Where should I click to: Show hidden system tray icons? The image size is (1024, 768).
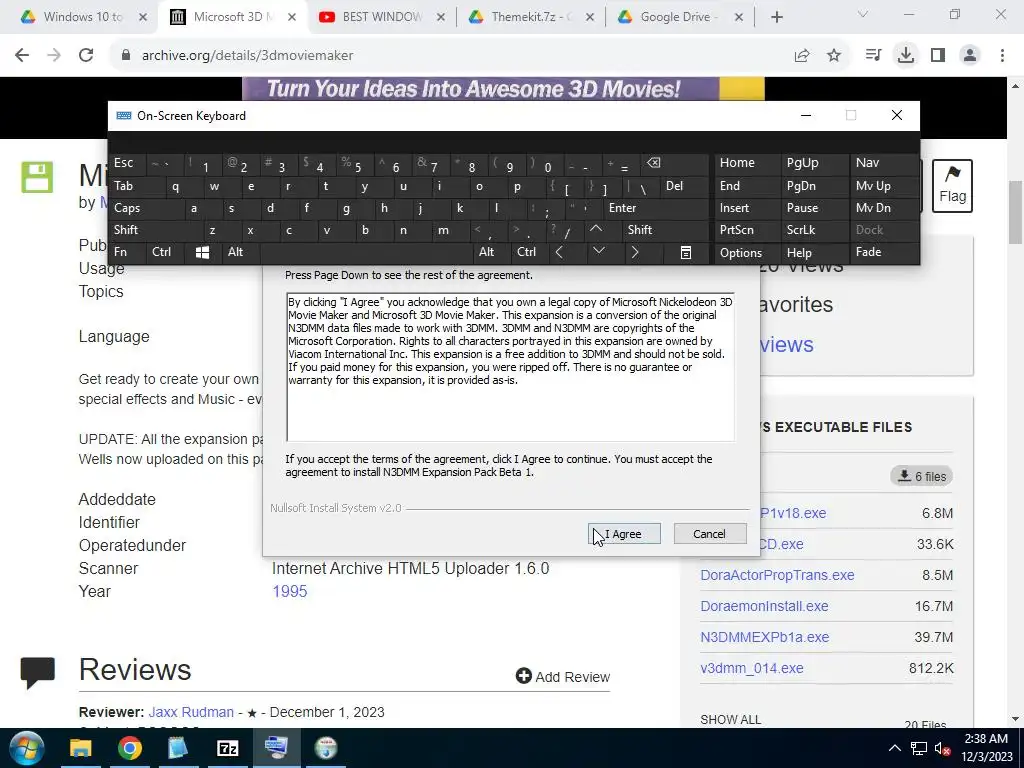(x=895, y=748)
